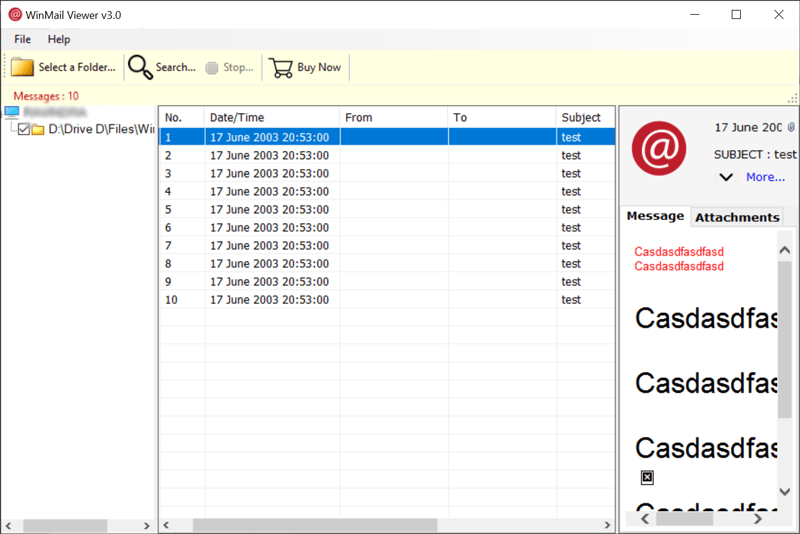Click the Search magnifying glass icon

point(140,67)
